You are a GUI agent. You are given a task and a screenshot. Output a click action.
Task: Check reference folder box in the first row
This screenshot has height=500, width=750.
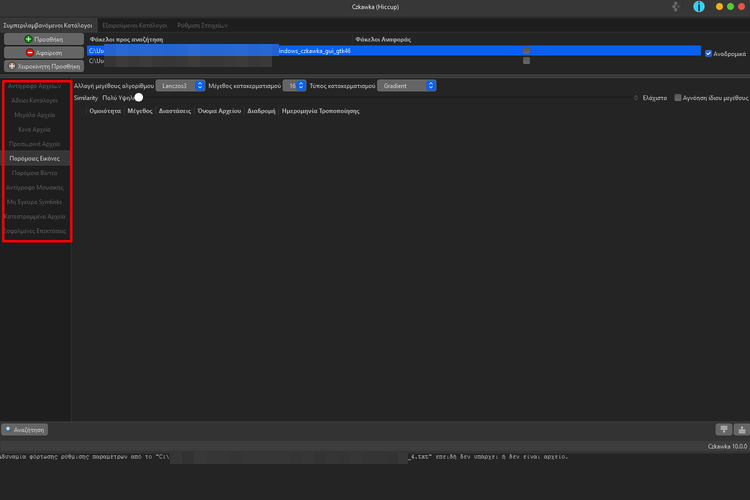click(x=526, y=51)
